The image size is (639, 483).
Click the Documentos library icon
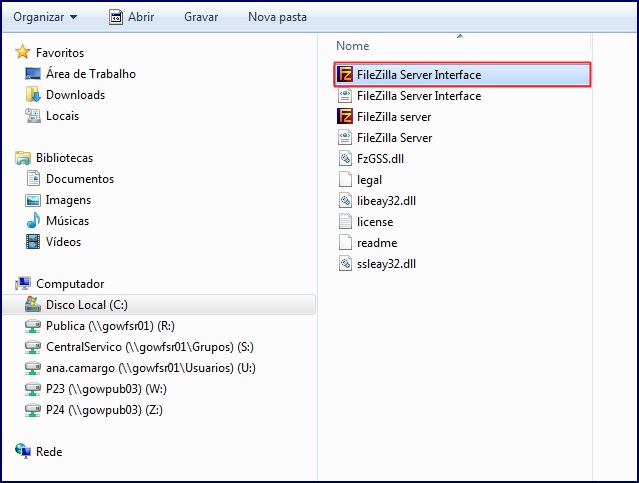(x=33, y=179)
